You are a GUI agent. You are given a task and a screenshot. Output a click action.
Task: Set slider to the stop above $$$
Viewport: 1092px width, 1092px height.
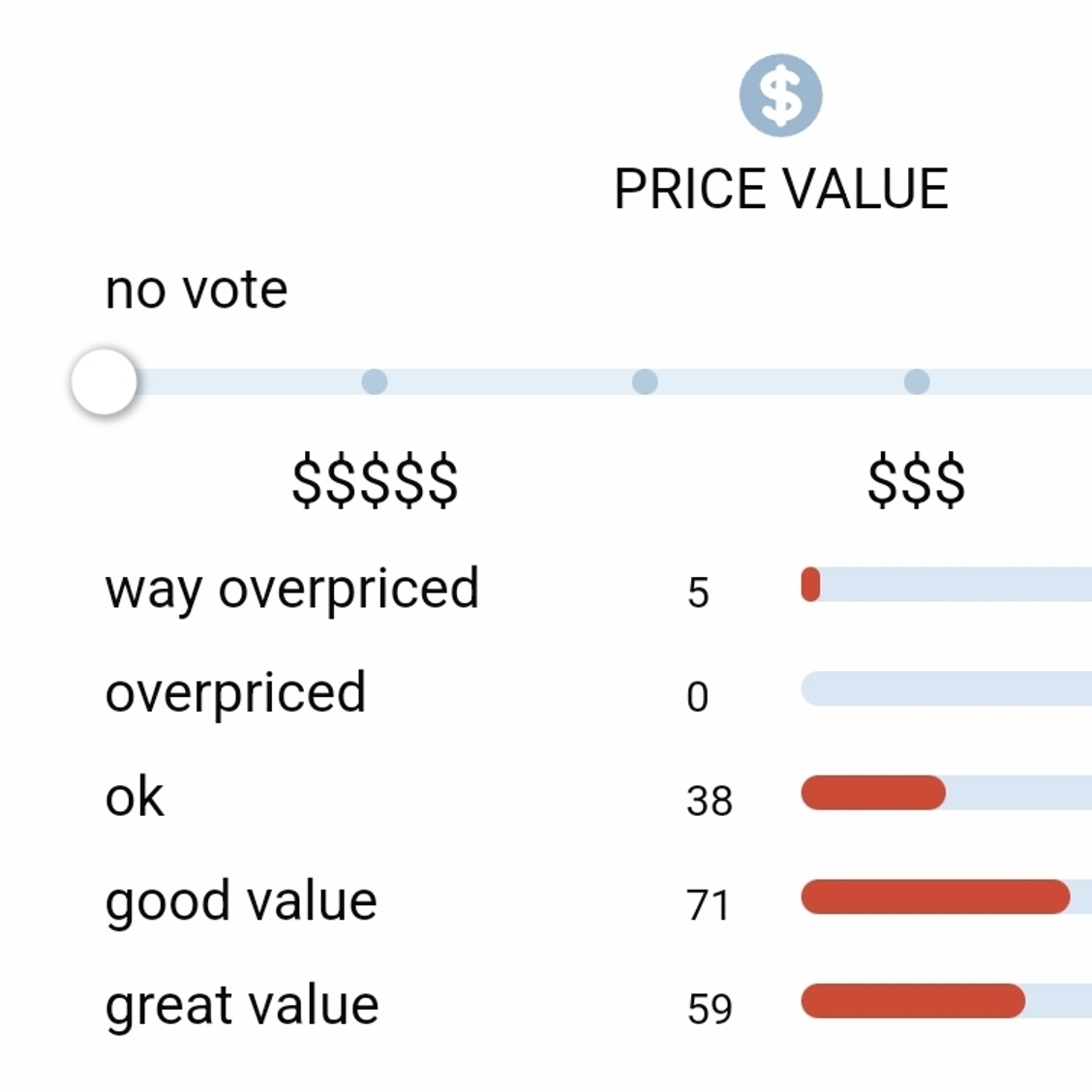(x=917, y=381)
